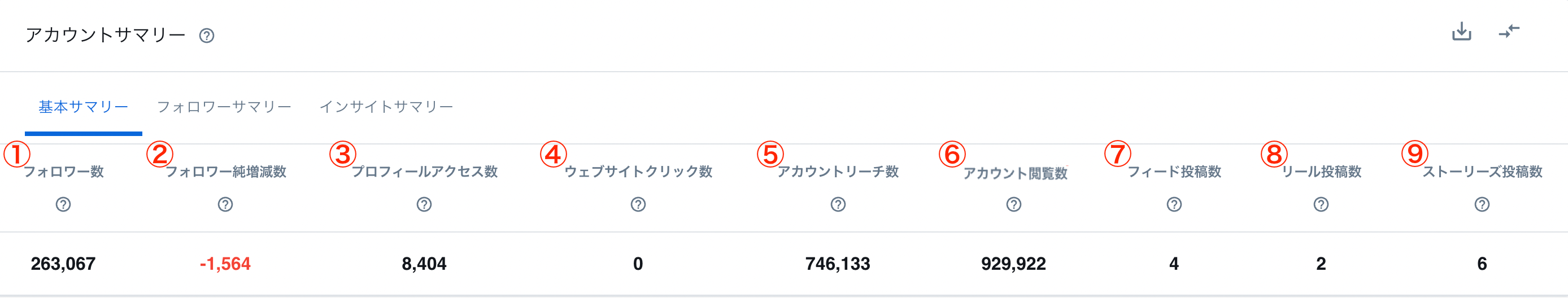Image resolution: width=1568 pixels, height=298 pixels.
Task: Open the フィード投稿数 help tooltip icon
Action: [1174, 204]
